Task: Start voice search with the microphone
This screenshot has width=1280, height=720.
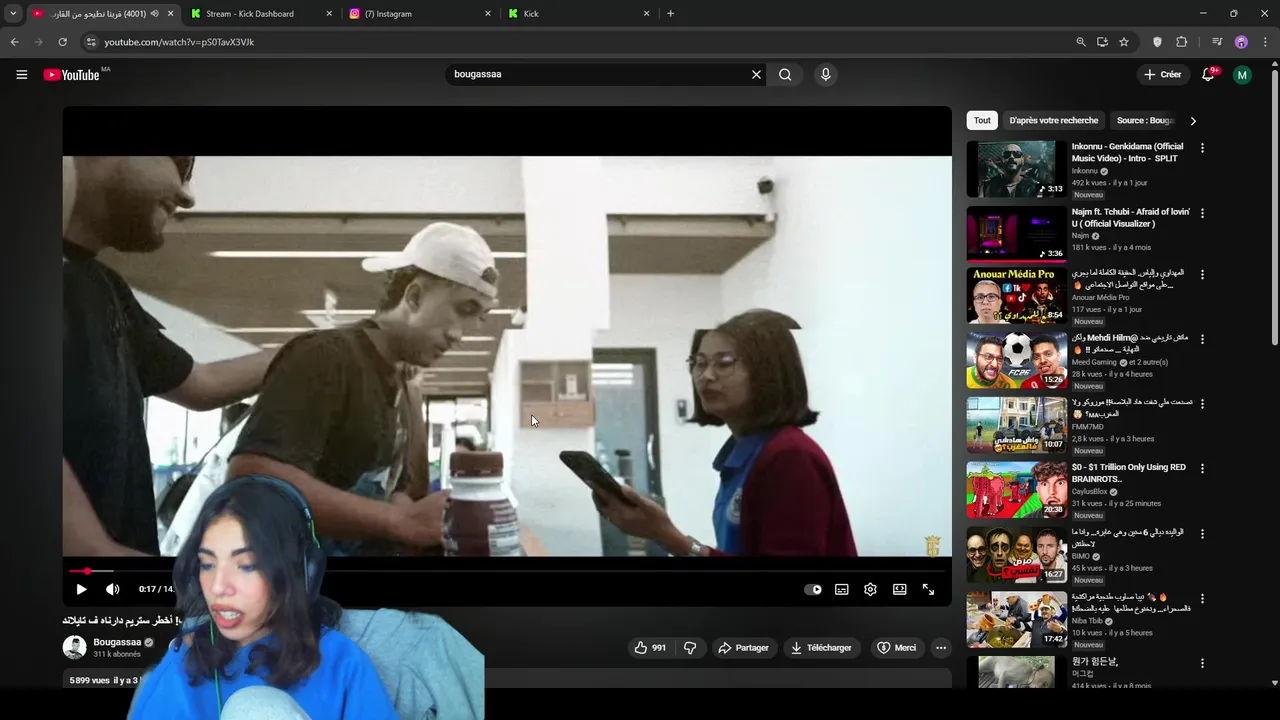Action: click(x=825, y=74)
